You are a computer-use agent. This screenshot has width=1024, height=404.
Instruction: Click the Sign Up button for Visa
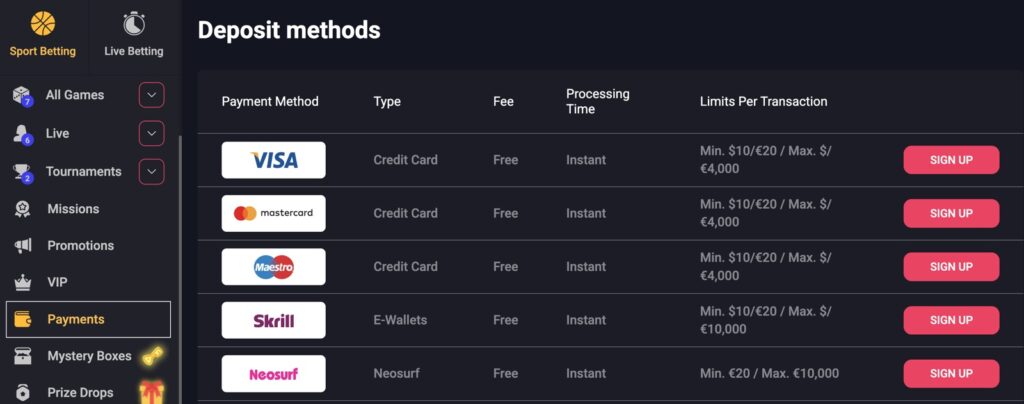point(951,160)
